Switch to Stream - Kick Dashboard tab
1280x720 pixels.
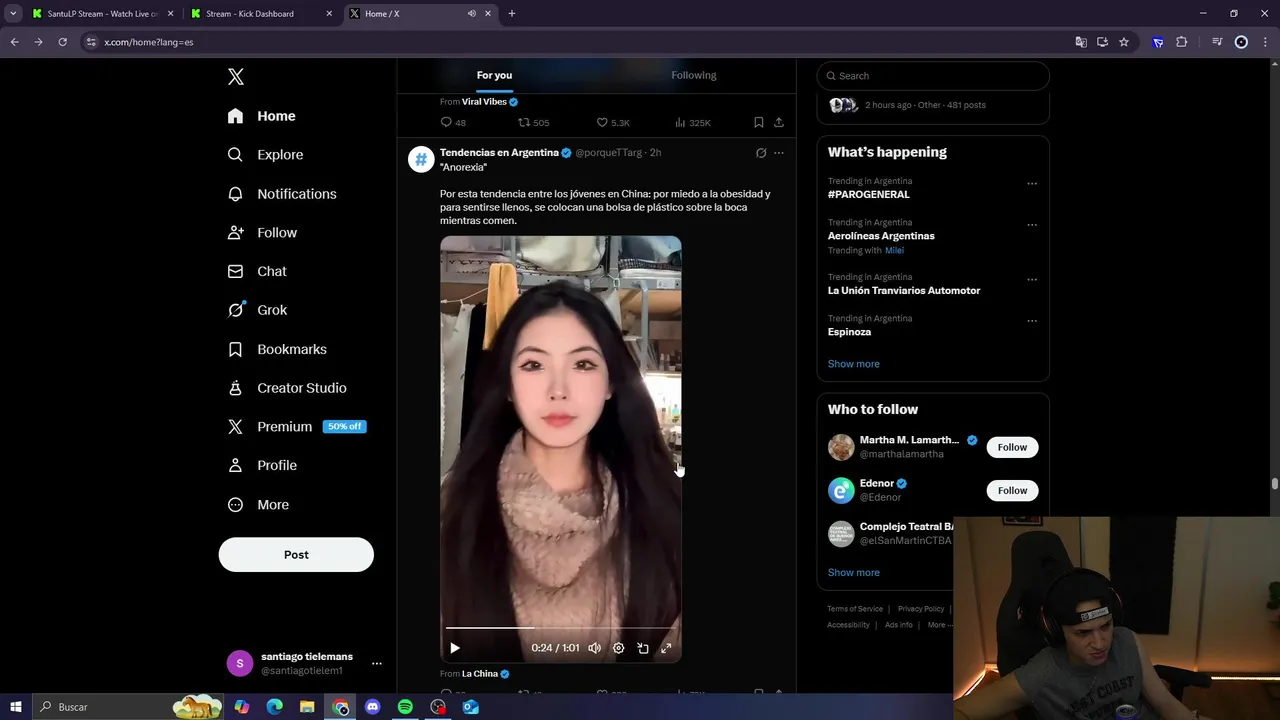pyautogui.click(x=262, y=14)
